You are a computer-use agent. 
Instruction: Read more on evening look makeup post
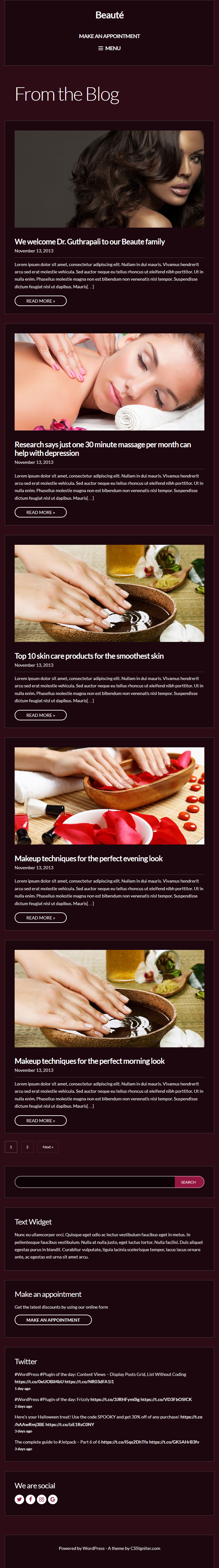40,917
